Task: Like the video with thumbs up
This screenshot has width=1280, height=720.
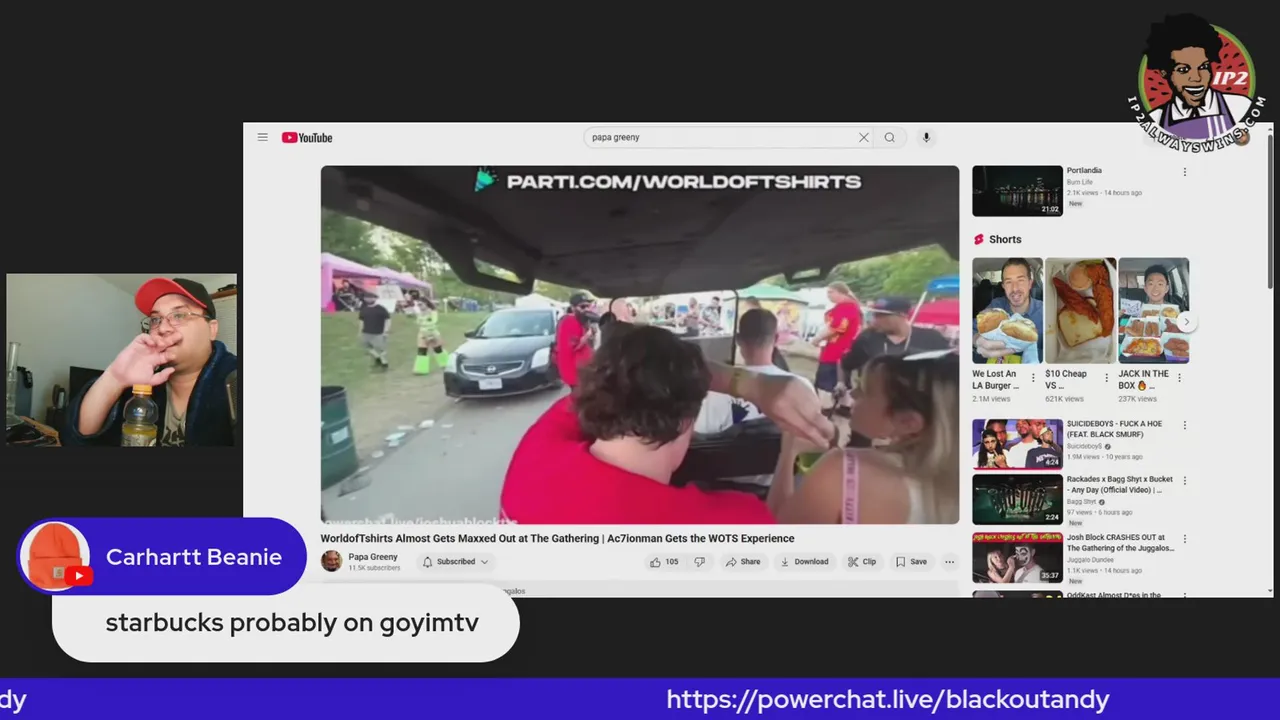Action: point(664,562)
